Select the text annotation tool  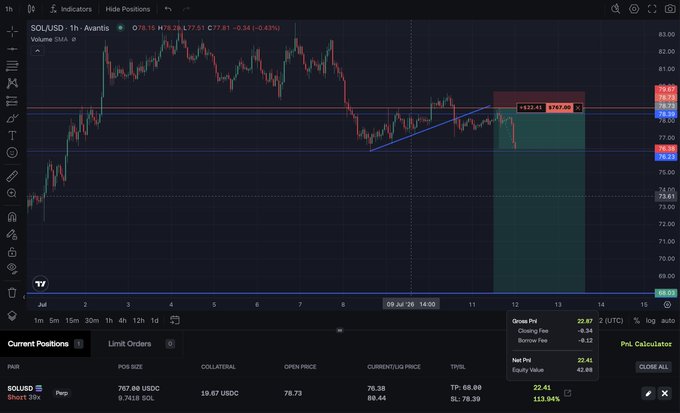[12, 135]
